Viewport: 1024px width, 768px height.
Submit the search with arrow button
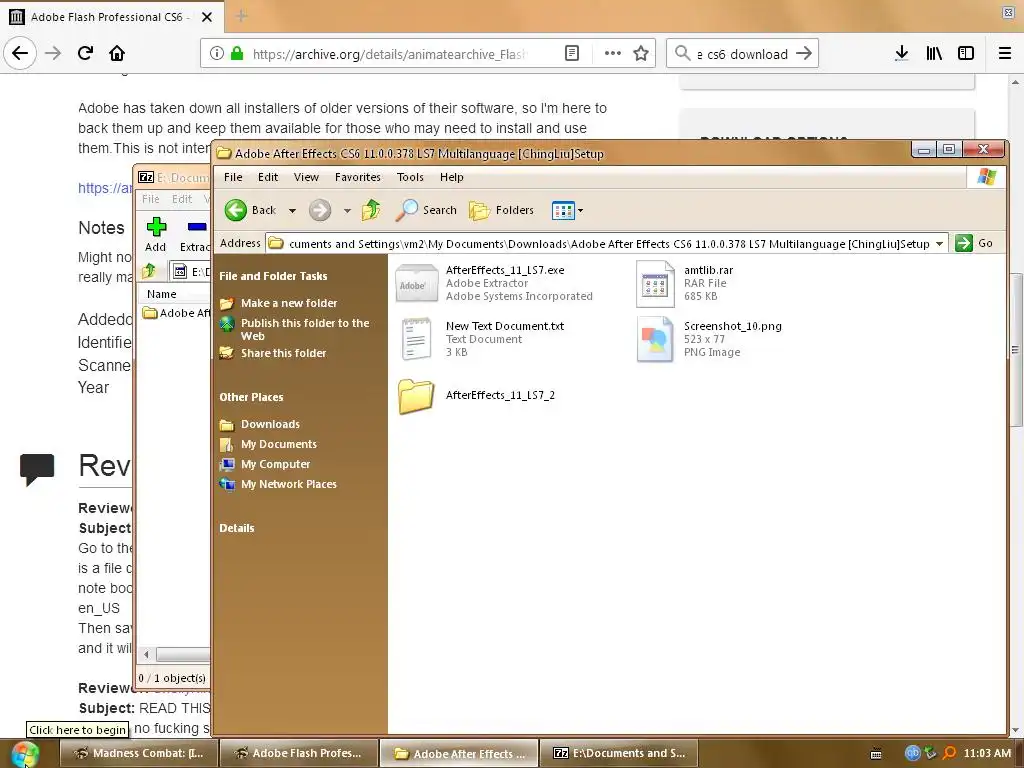[804, 54]
